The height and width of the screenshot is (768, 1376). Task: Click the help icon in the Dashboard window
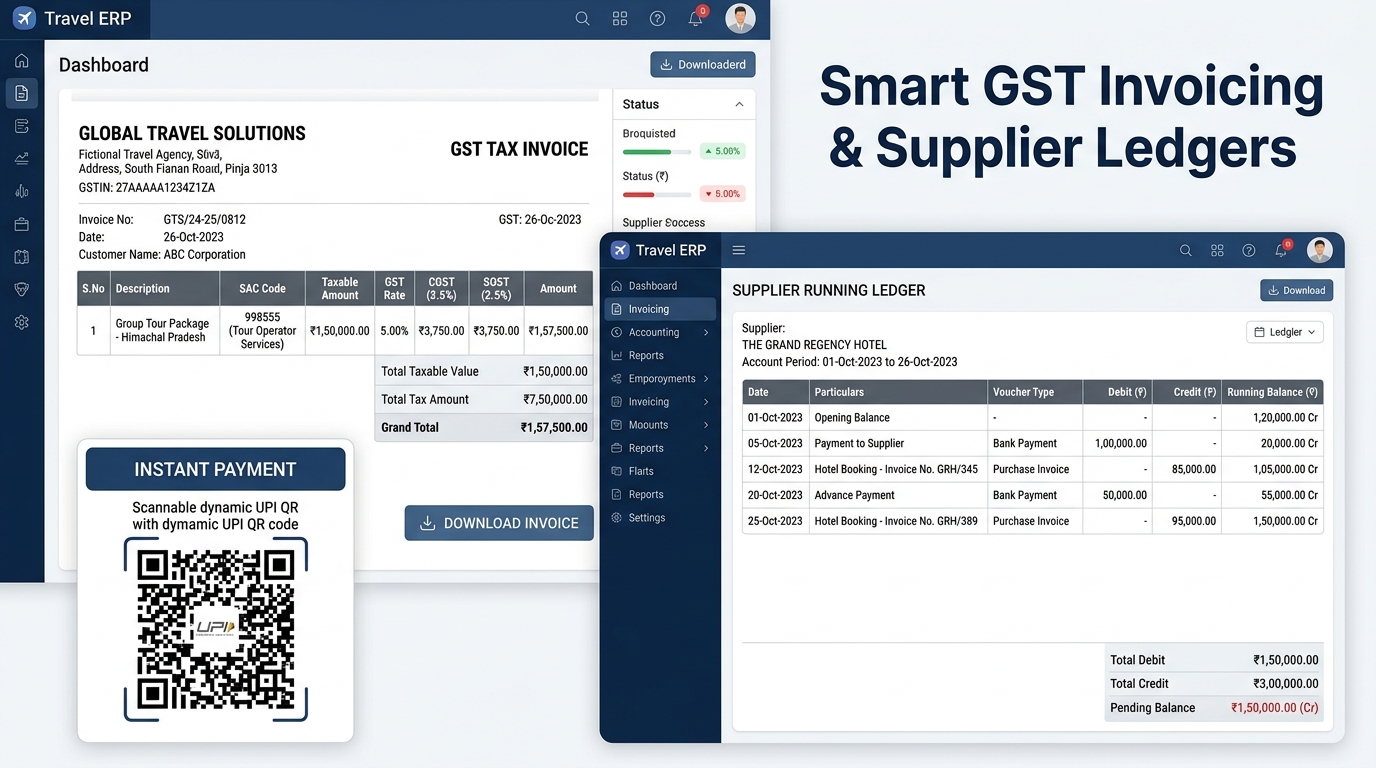click(x=657, y=19)
